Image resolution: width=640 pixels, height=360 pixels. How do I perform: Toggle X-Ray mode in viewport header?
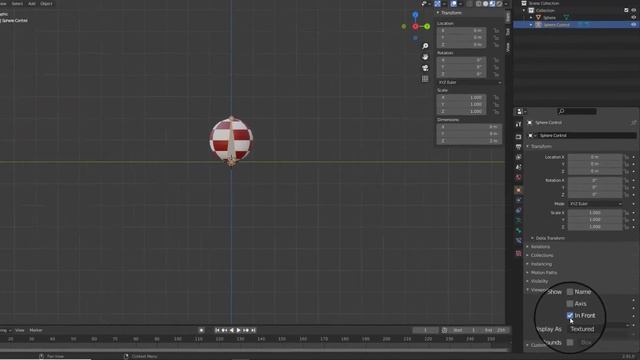pyautogui.click(x=469, y=4)
